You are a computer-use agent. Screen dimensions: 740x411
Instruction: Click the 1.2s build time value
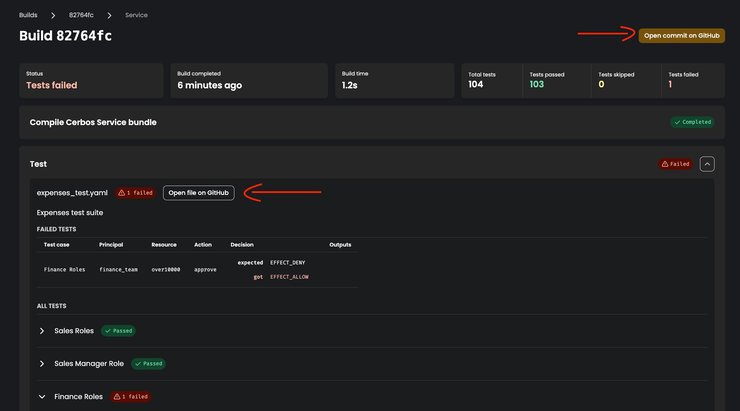(350, 85)
